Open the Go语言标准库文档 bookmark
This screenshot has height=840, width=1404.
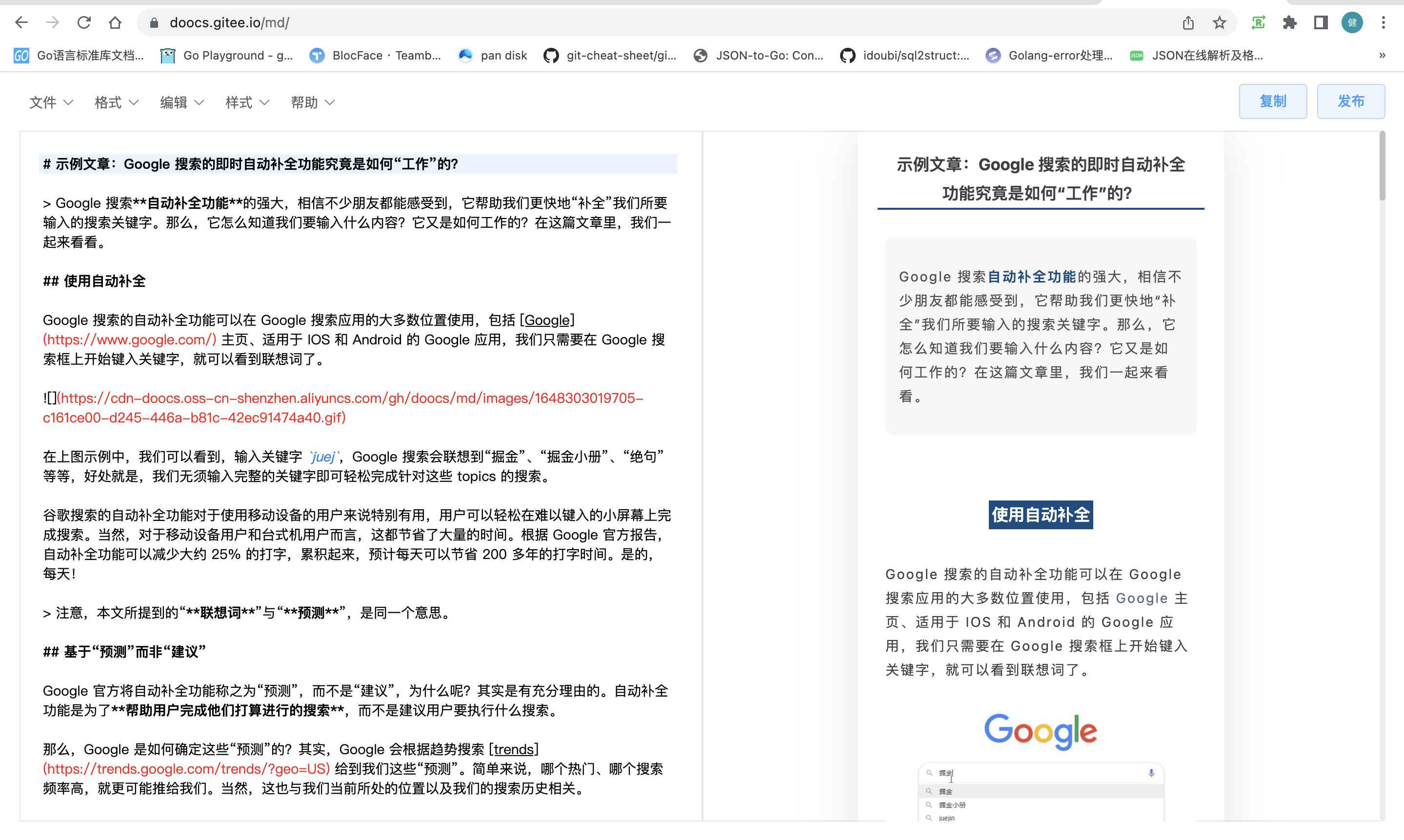(79, 56)
